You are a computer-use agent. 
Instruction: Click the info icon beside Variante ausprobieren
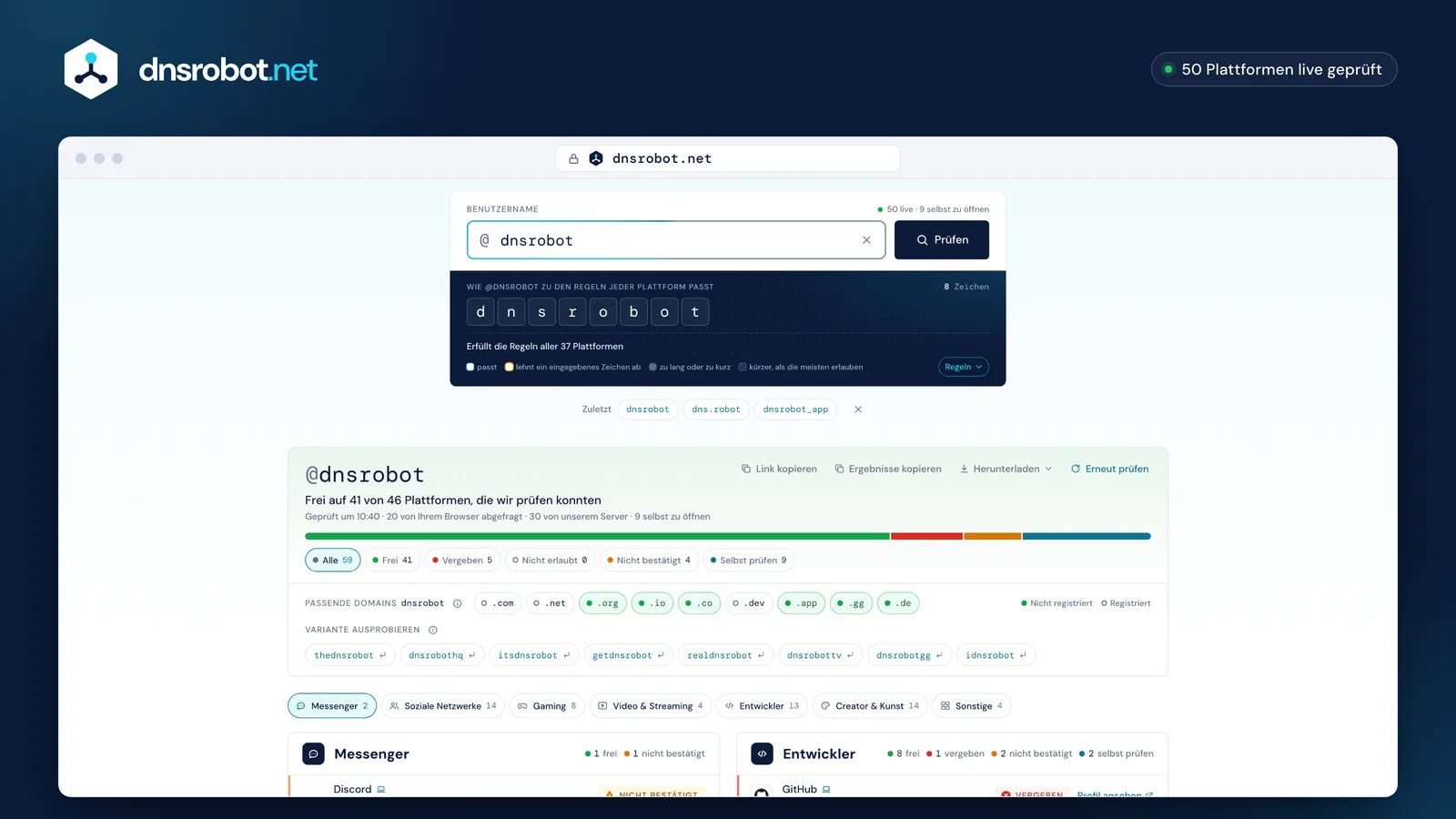433,630
